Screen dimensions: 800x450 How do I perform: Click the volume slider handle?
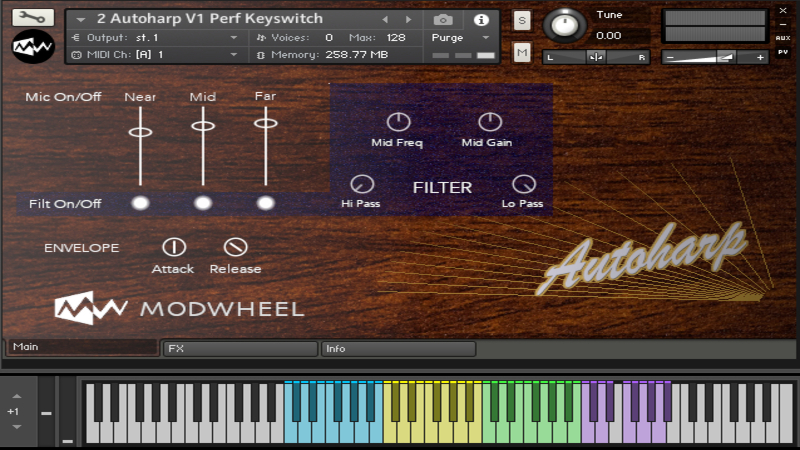tap(725, 57)
